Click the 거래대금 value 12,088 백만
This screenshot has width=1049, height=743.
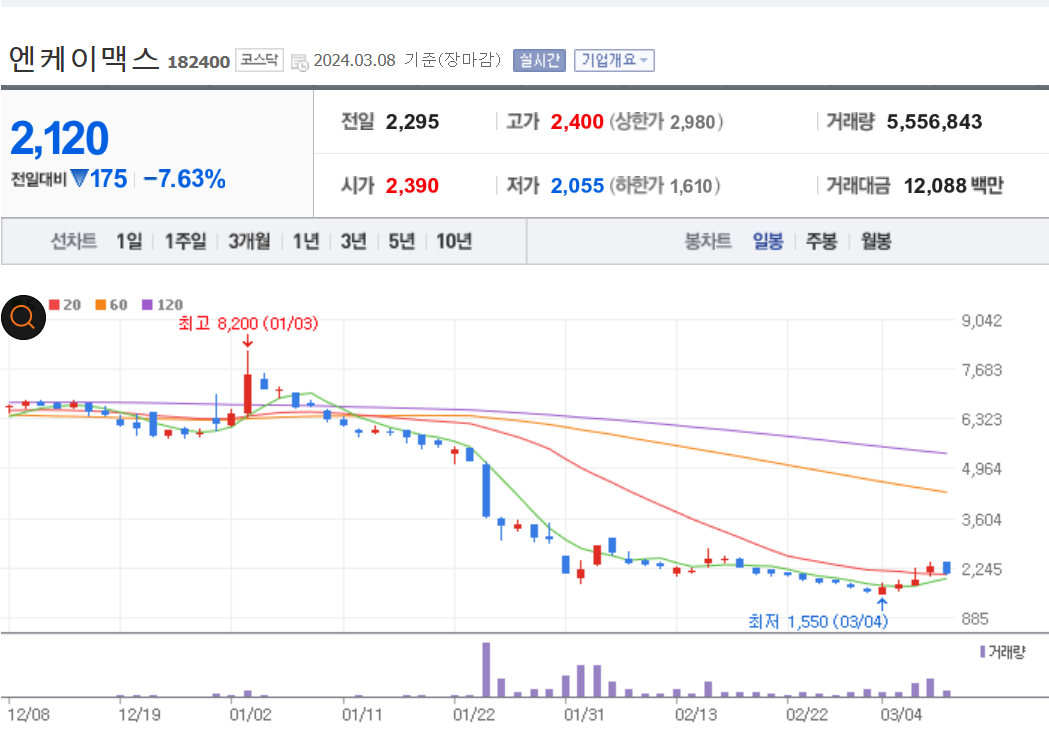(953, 185)
